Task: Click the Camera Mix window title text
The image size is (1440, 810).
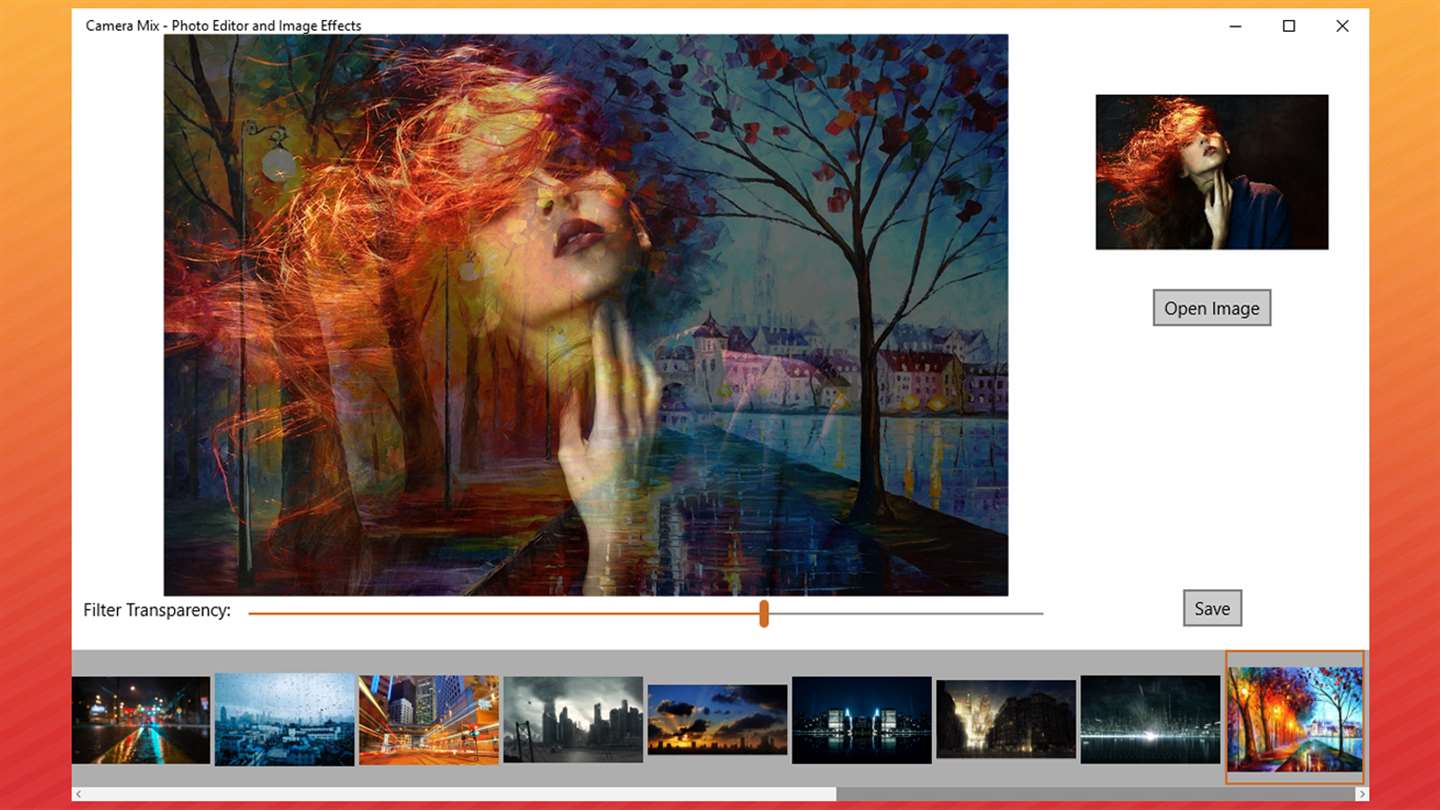Action: pyautogui.click(x=223, y=26)
